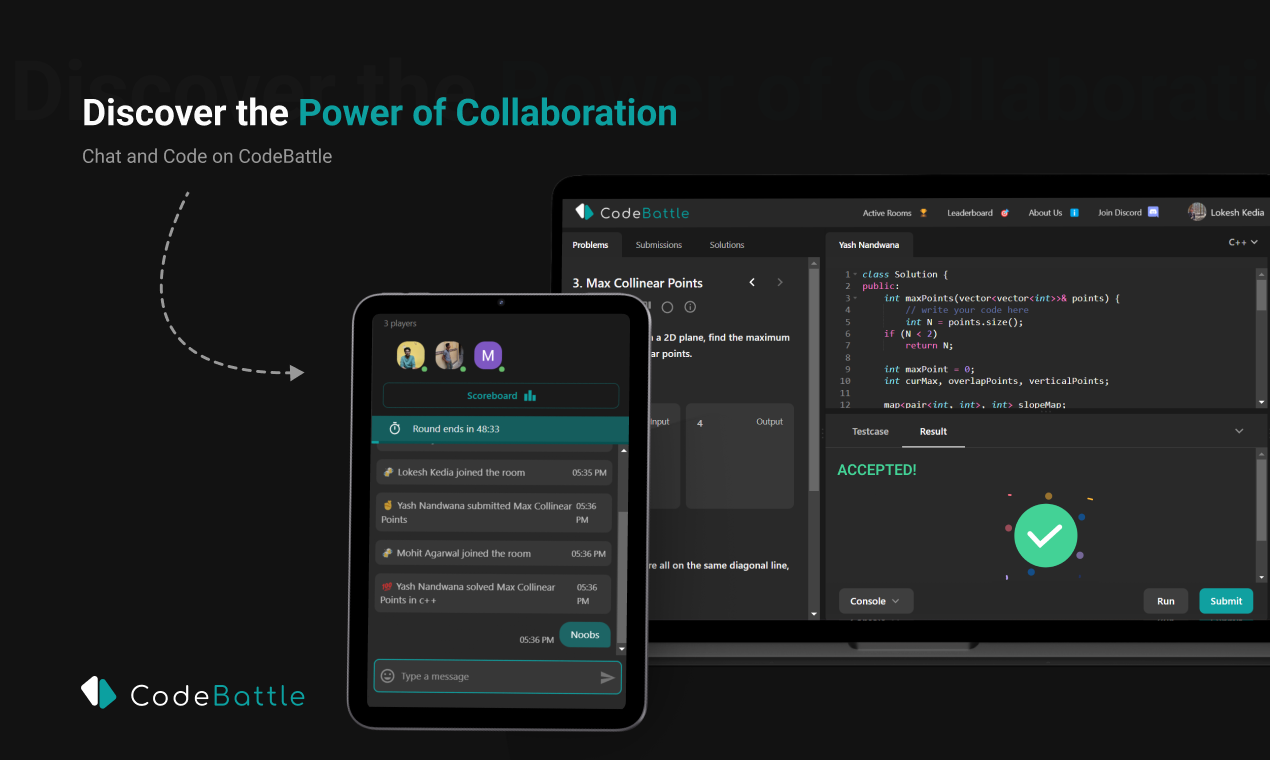Viewport: 1270px width, 760px height.
Task: Click the Chat and Code on CodeBattle subtitle
Action: click(207, 156)
